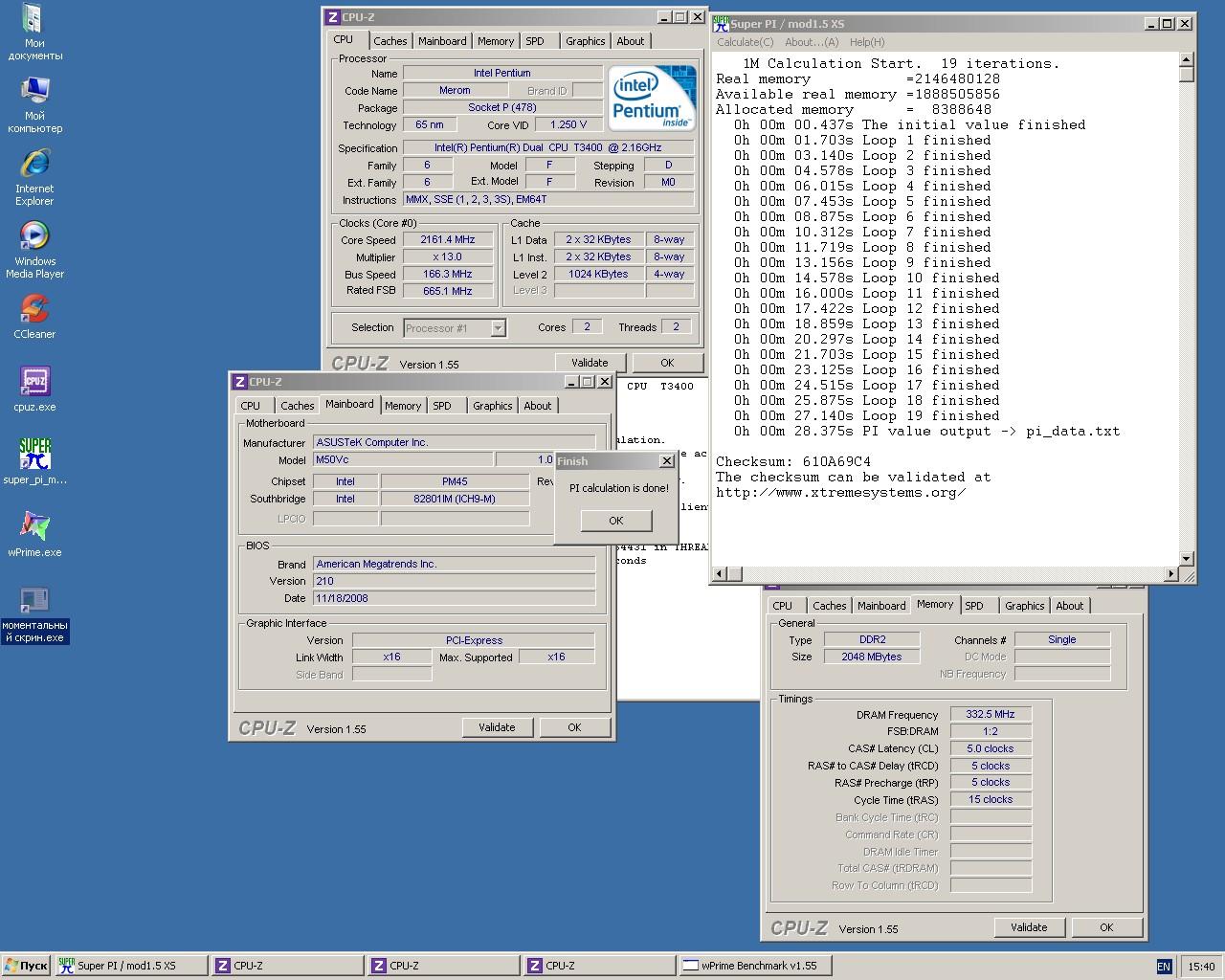Viewport: 1225px width, 980px height.
Task: Click the Intel Pentium inside logo
Action: pyautogui.click(x=652, y=99)
